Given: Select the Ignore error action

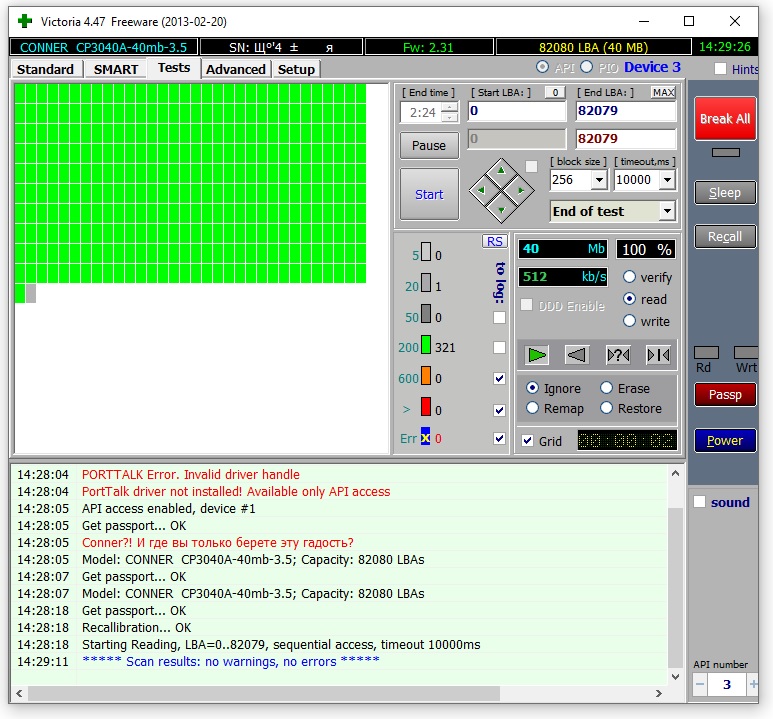Looking at the screenshot, I should coord(532,388).
